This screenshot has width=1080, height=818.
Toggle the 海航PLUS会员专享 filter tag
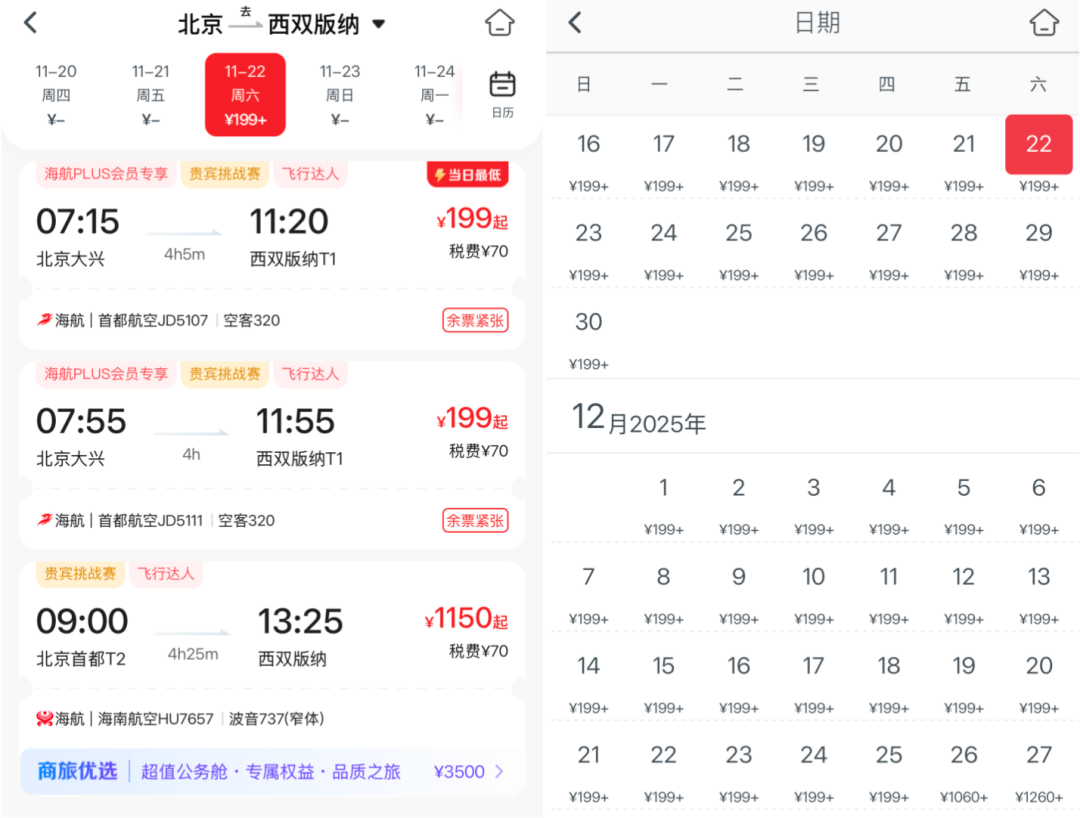[x=104, y=174]
